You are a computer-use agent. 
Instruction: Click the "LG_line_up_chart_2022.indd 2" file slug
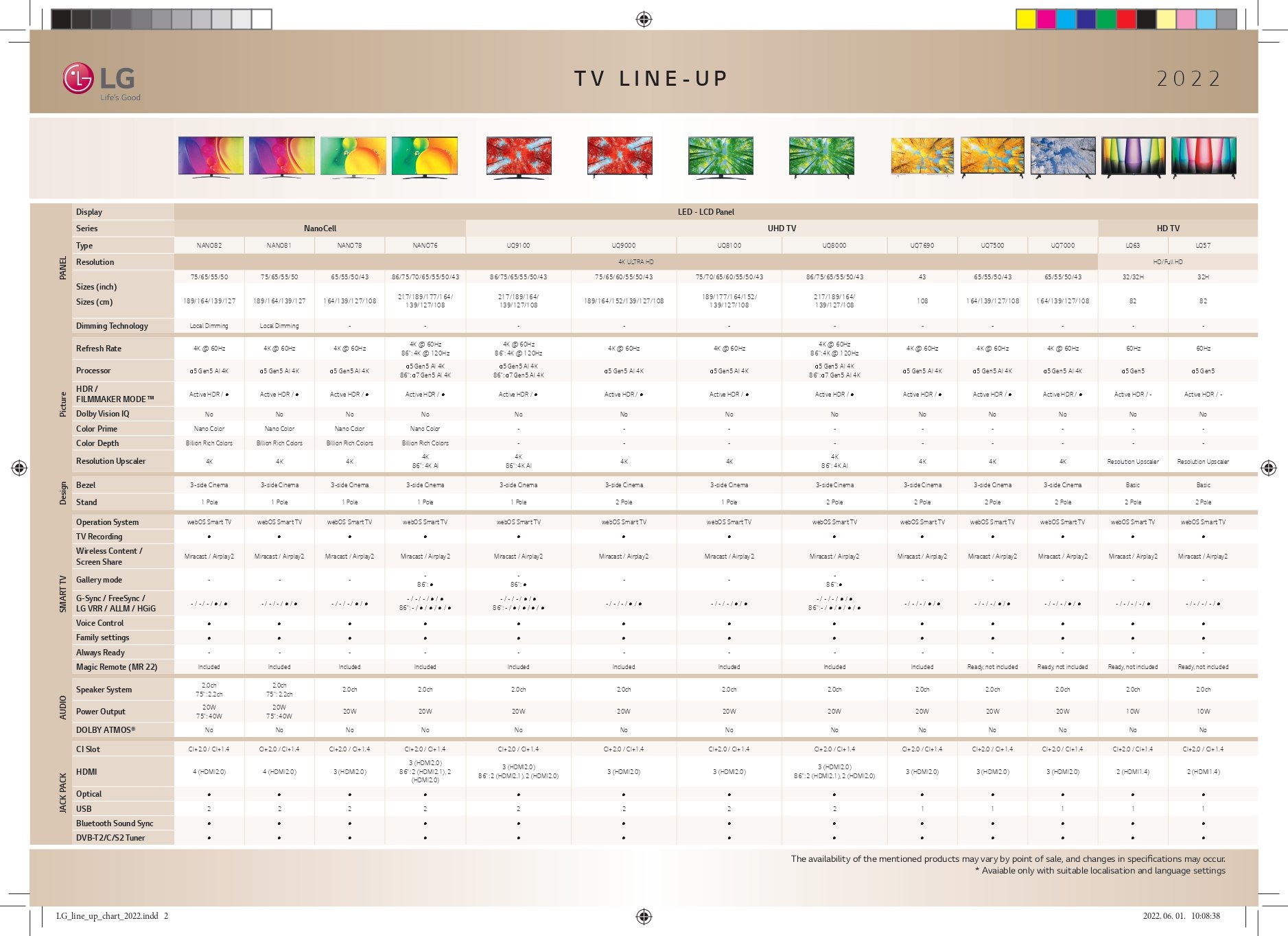tap(112, 916)
